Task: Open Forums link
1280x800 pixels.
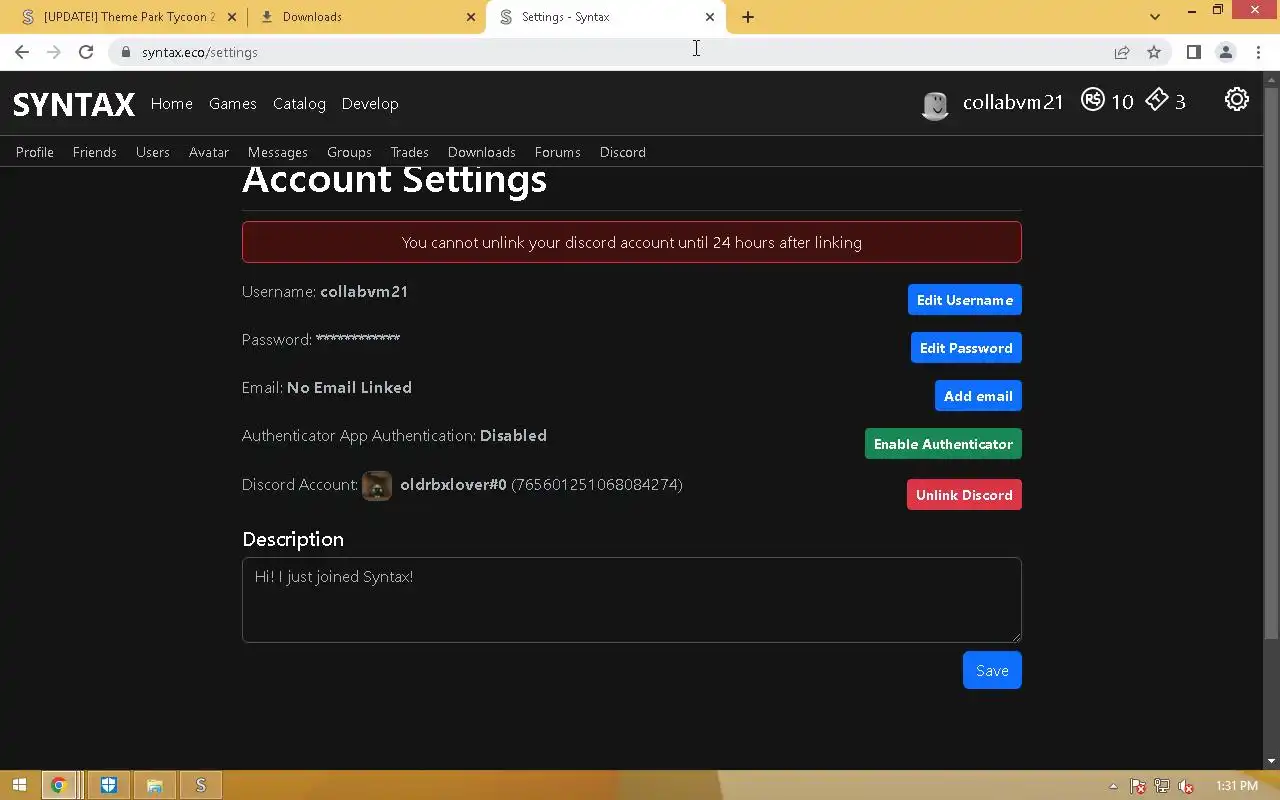Action: point(558,152)
